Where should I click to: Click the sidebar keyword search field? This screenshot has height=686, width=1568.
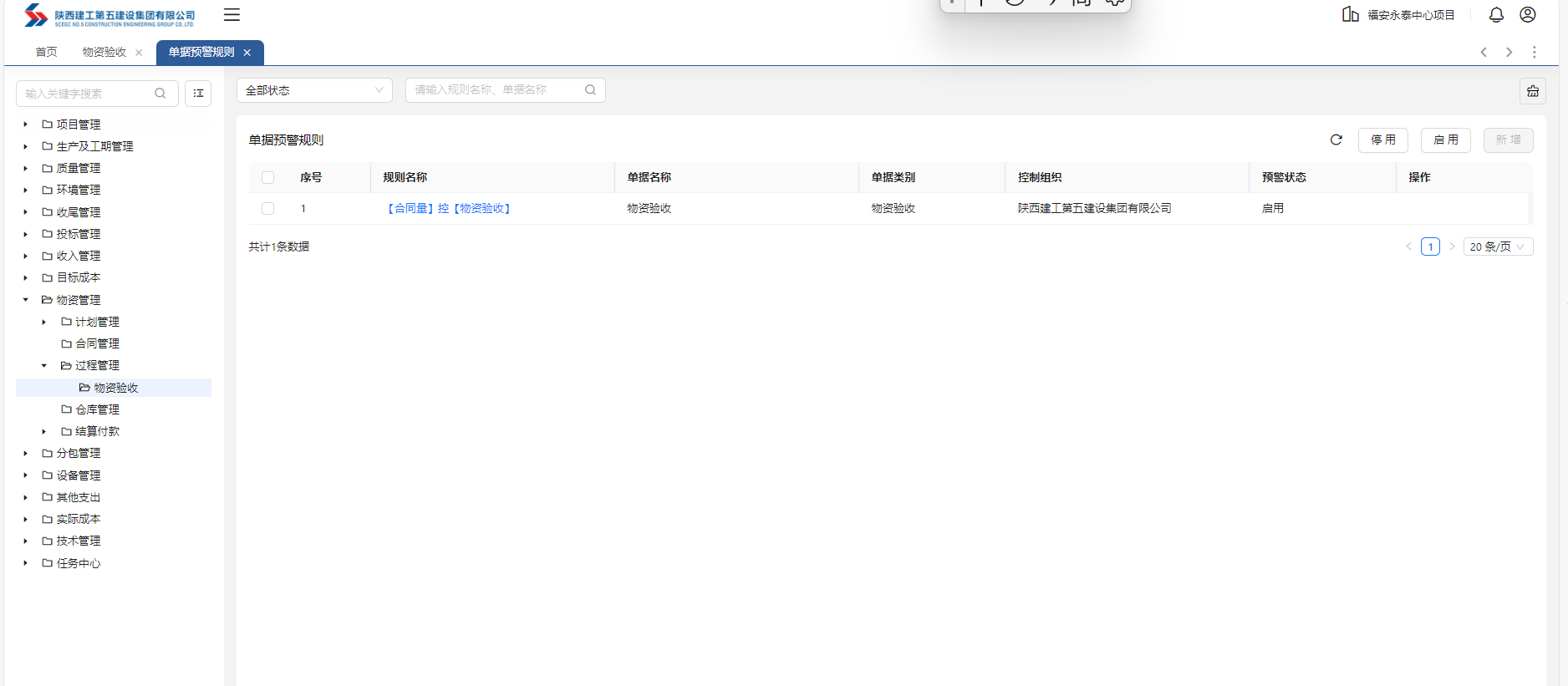86,94
